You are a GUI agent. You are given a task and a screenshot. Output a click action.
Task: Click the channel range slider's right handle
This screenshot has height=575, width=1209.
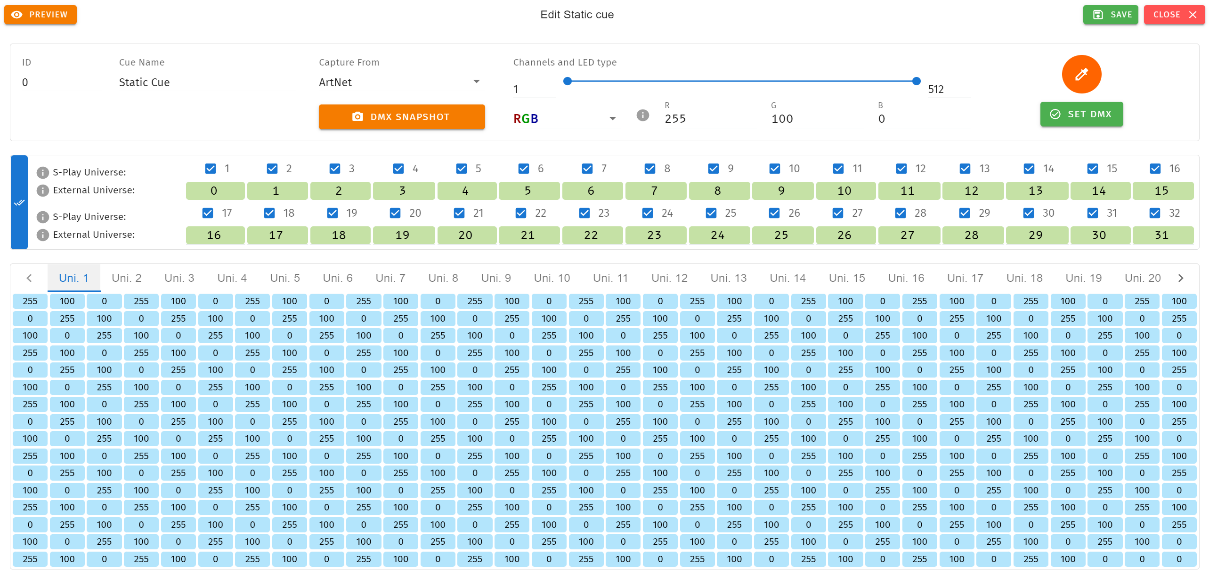coord(916,81)
